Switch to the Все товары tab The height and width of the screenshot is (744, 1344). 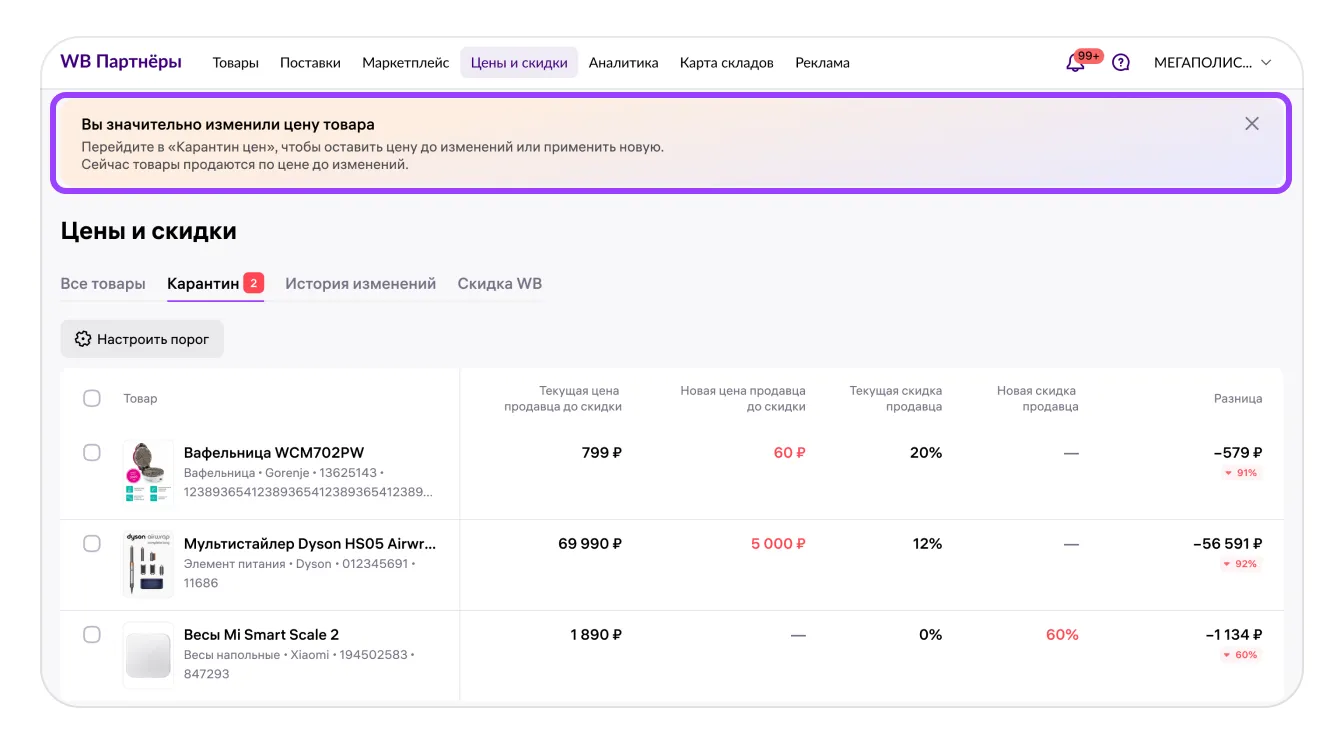[x=103, y=284]
